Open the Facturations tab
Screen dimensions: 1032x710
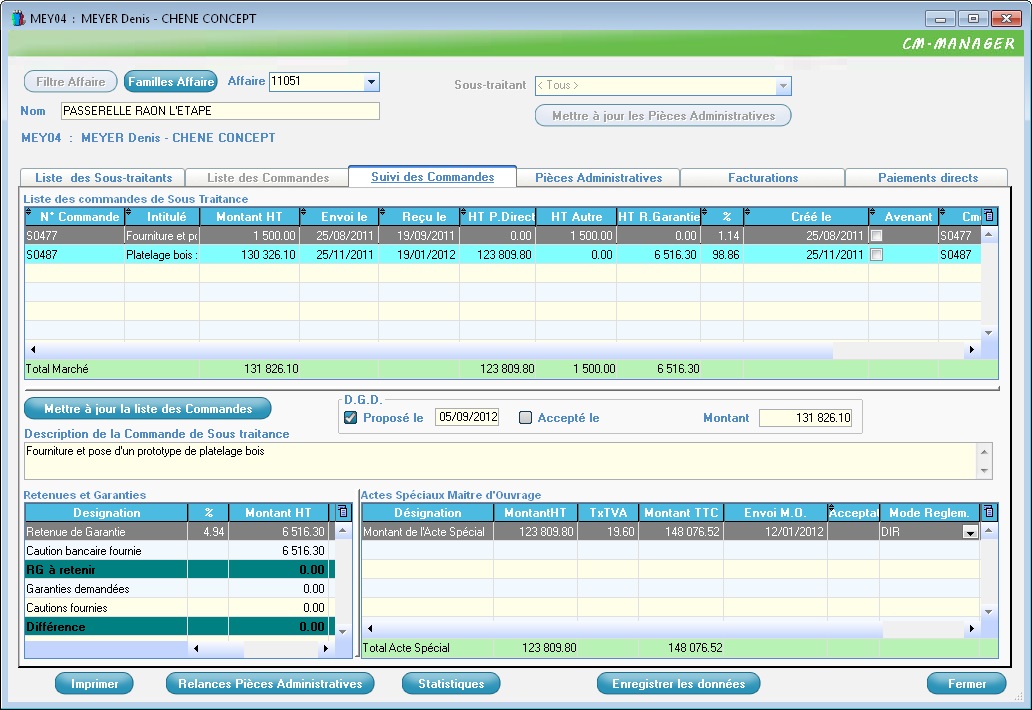(763, 178)
